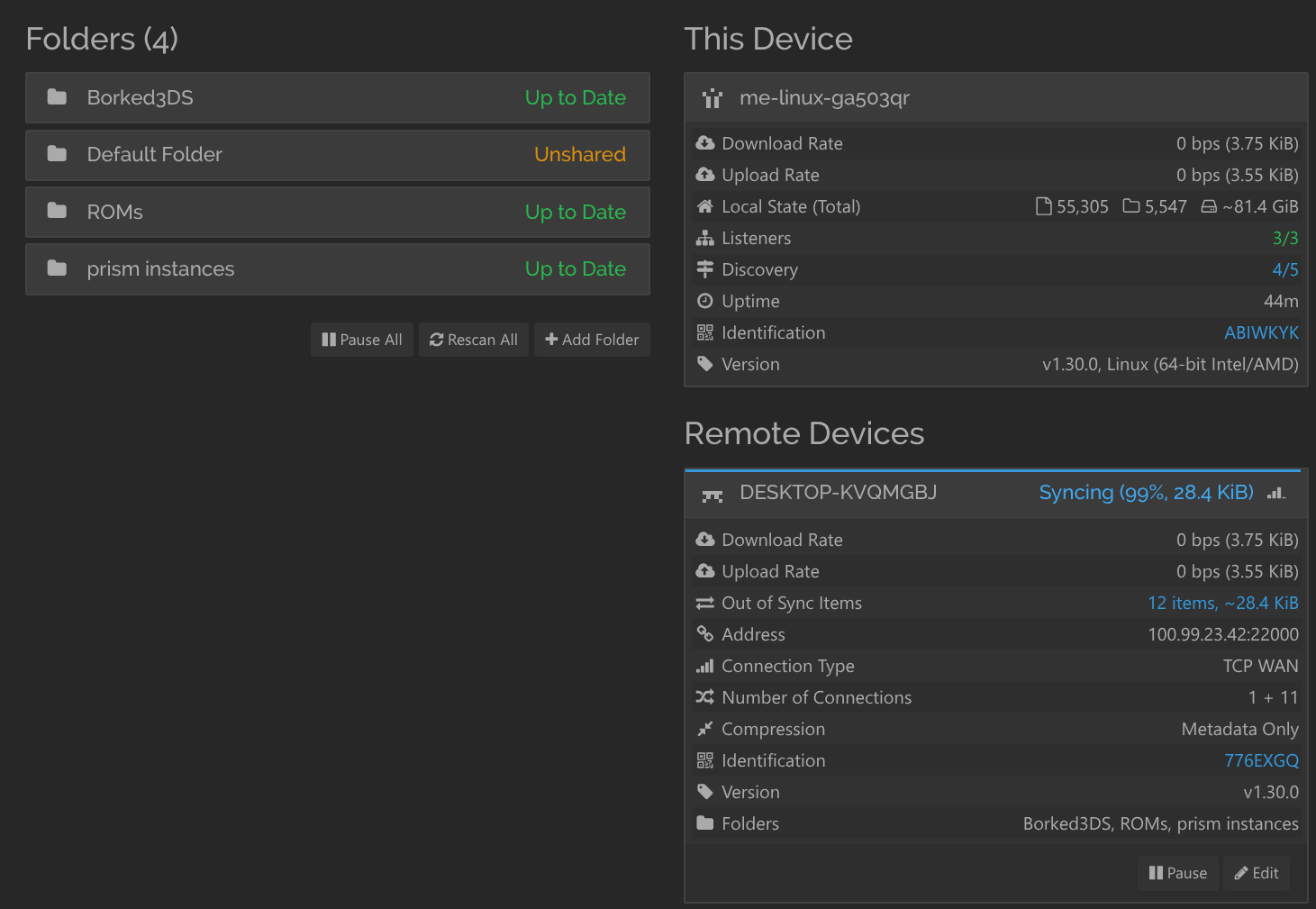This screenshot has height=909, width=1316.
Task: Click the Uptime clock icon
Action: pyautogui.click(x=705, y=301)
